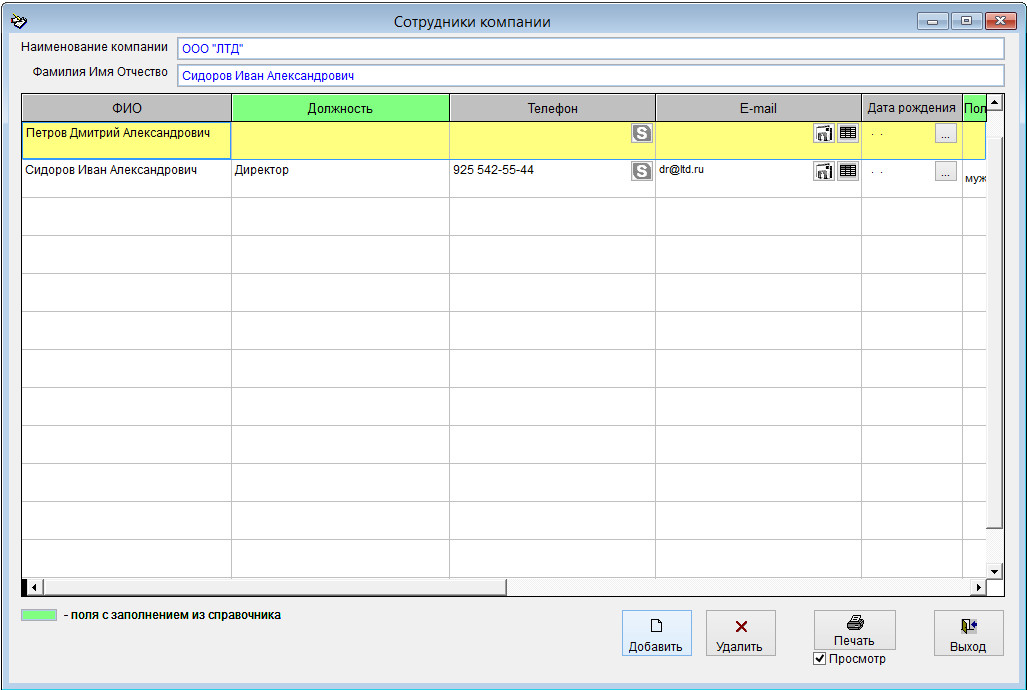Click the E-mail column header
The height and width of the screenshot is (690, 1027).
point(758,108)
